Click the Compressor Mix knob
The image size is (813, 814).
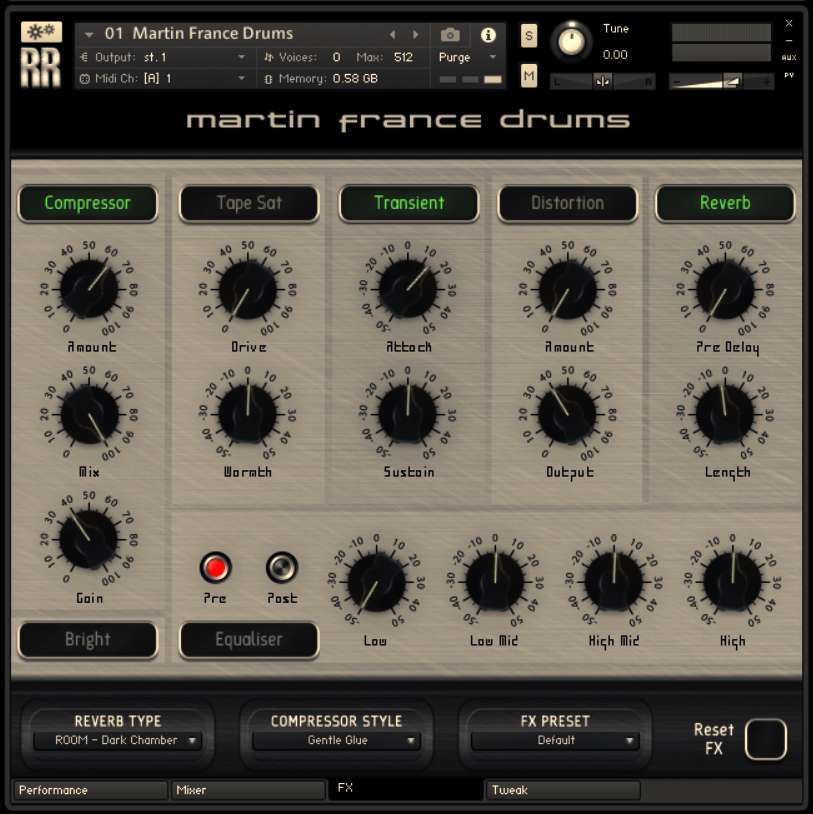89,414
